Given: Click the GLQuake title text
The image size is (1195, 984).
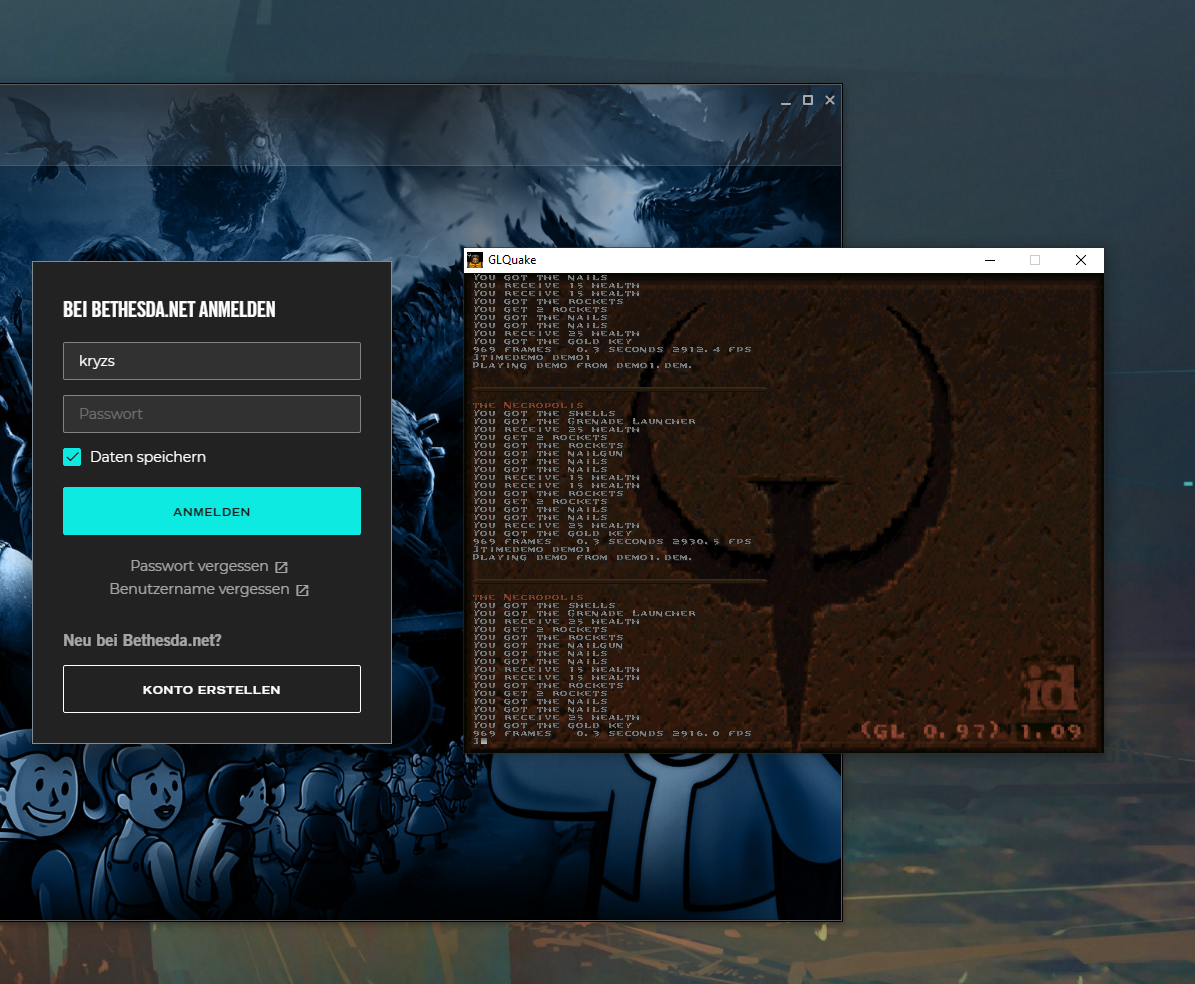Looking at the screenshot, I should 512,260.
